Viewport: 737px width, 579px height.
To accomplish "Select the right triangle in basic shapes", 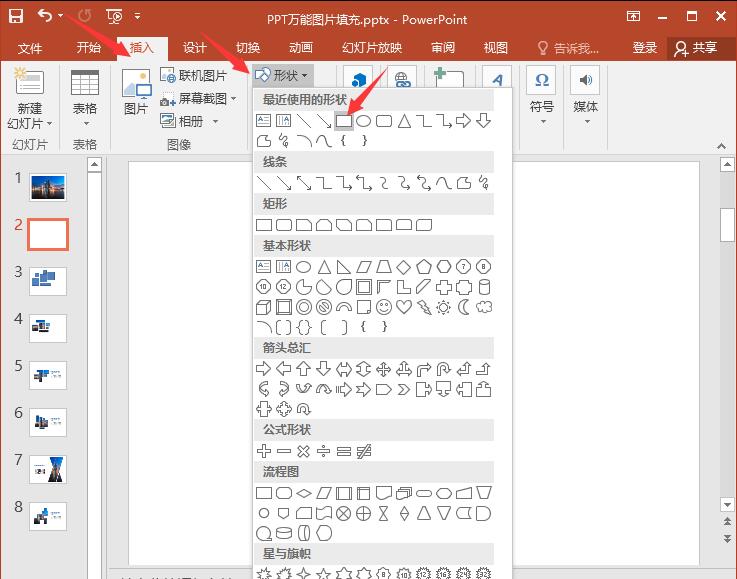I will point(344,267).
